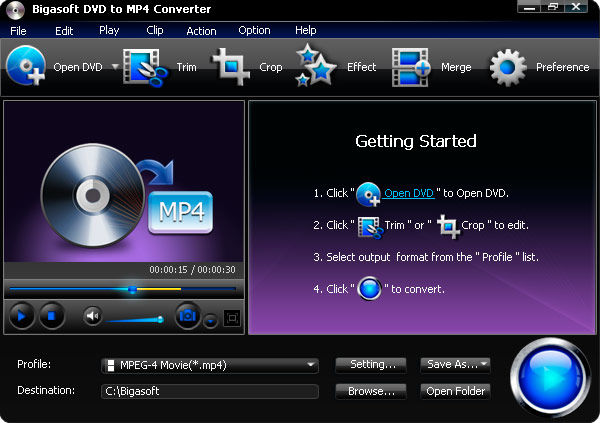Click the Open Folder button
This screenshot has width=600, height=423.
pyautogui.click(x=455, y=391)
